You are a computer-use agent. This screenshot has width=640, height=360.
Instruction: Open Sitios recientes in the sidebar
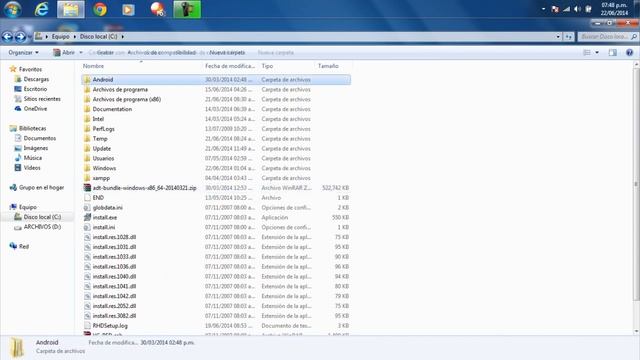[42, 99]
